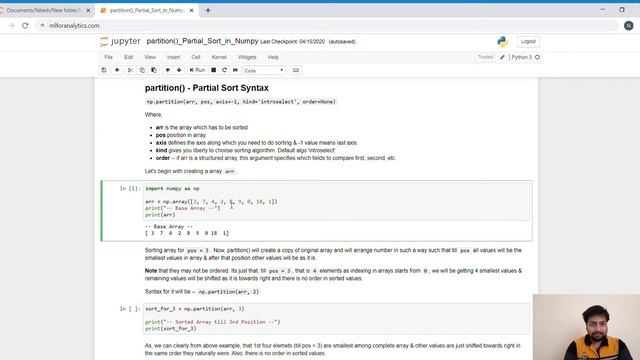Click the Python 3 kernel indicator circle

pyautogui.click(x=538, y=57)
